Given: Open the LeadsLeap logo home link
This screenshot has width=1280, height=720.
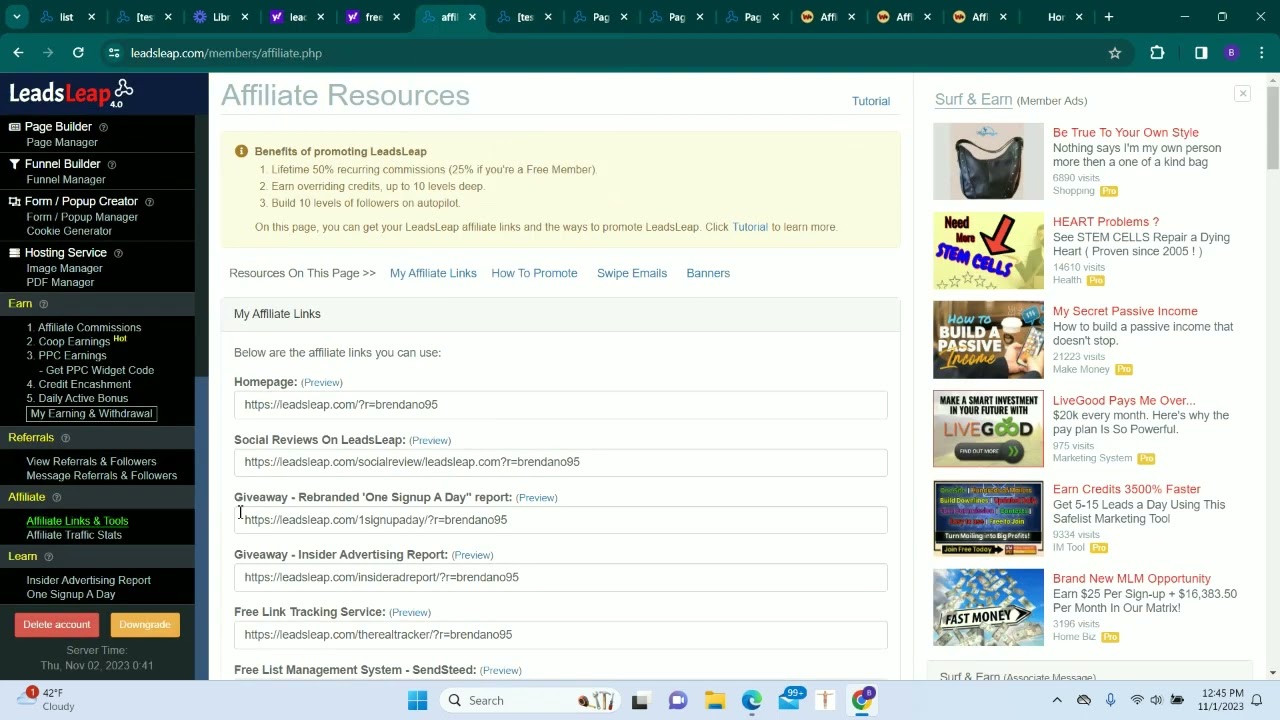Looking at the screenshot, I should tap(70, 94).
